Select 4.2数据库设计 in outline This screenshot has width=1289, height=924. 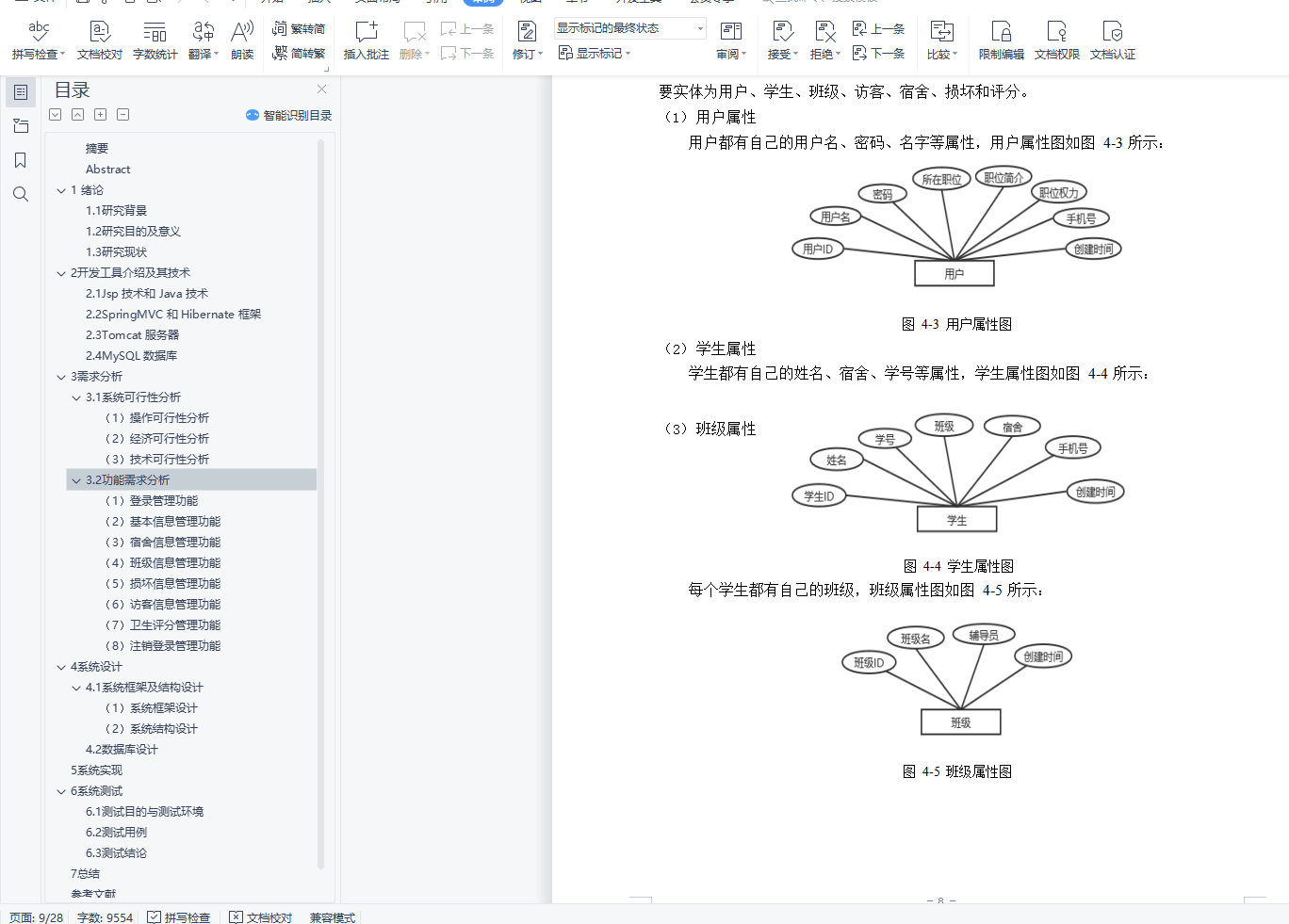coord(122,750)
